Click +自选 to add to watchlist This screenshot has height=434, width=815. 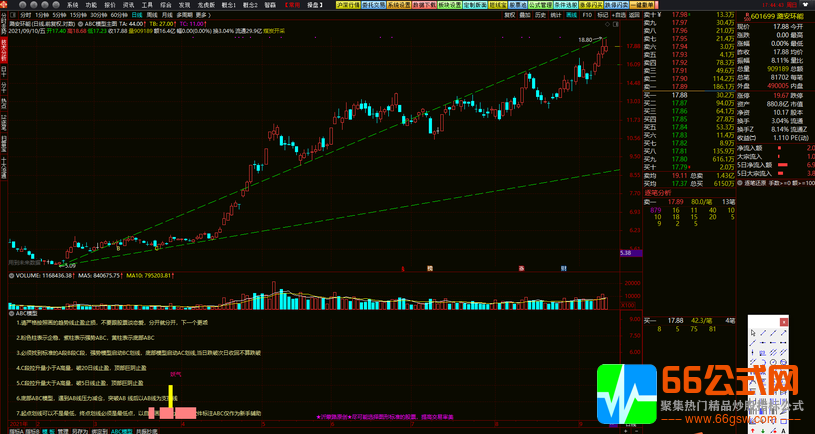[618, 15]
